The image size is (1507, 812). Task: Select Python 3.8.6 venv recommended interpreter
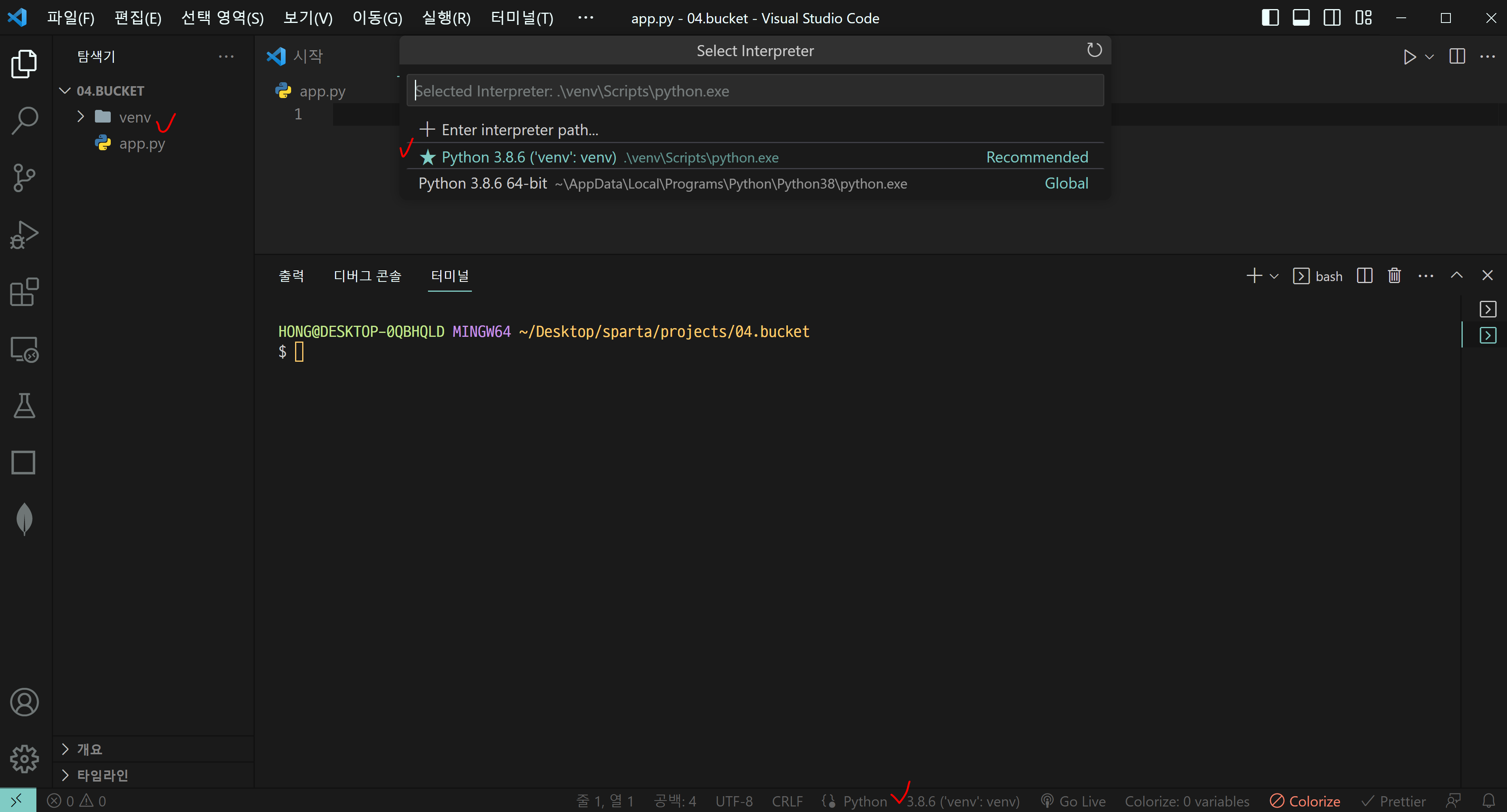[755, 157]
